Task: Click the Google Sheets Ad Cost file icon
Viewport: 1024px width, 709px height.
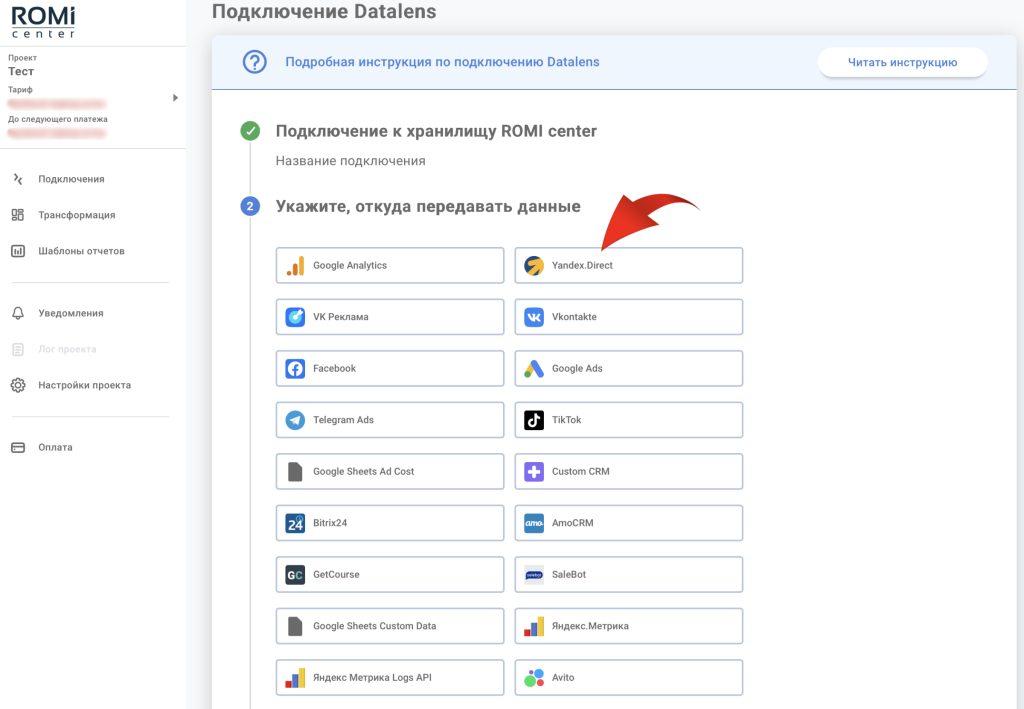Action: click(x=295, y=472)
